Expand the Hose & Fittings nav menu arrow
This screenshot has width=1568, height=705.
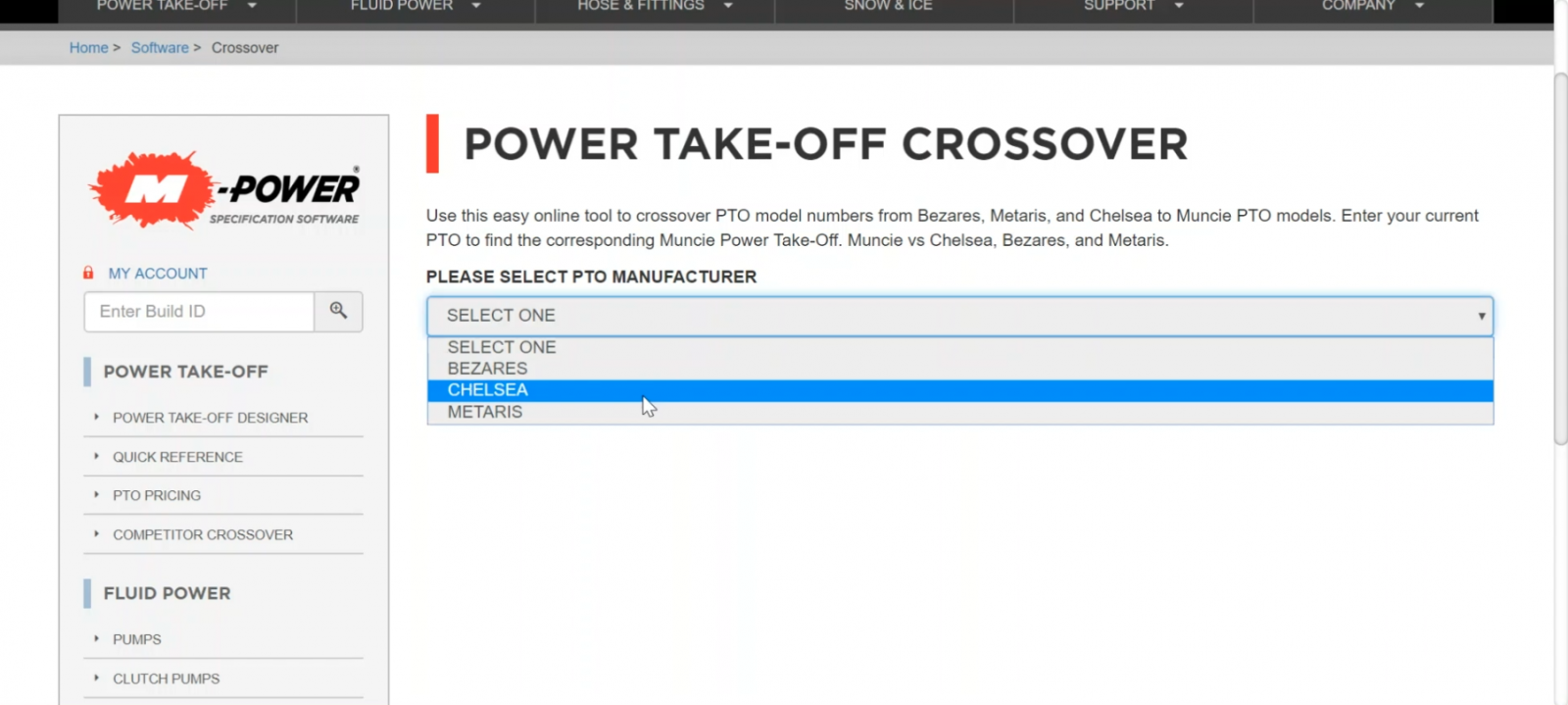(728, 6)
